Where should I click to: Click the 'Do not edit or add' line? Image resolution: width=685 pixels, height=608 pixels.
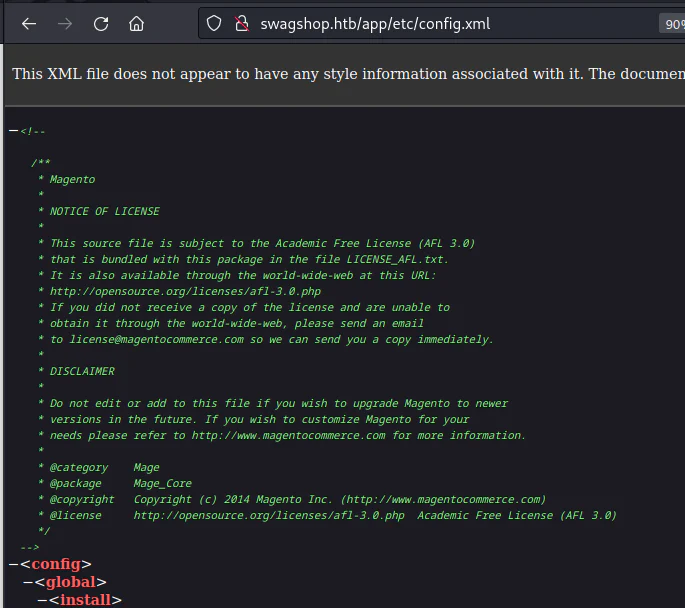pos(273,403)
